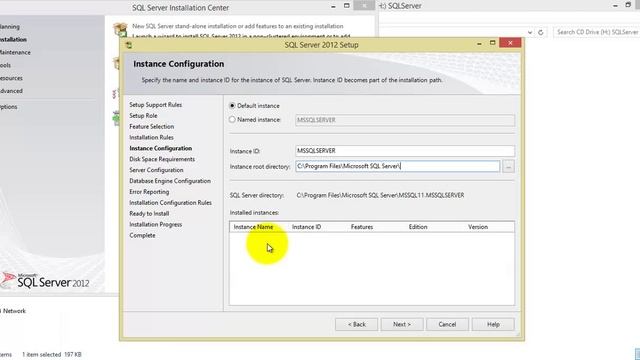The height and width of the screenshot is (360, 640).
Task: Click the Instance ID column header
Action: 306,227
